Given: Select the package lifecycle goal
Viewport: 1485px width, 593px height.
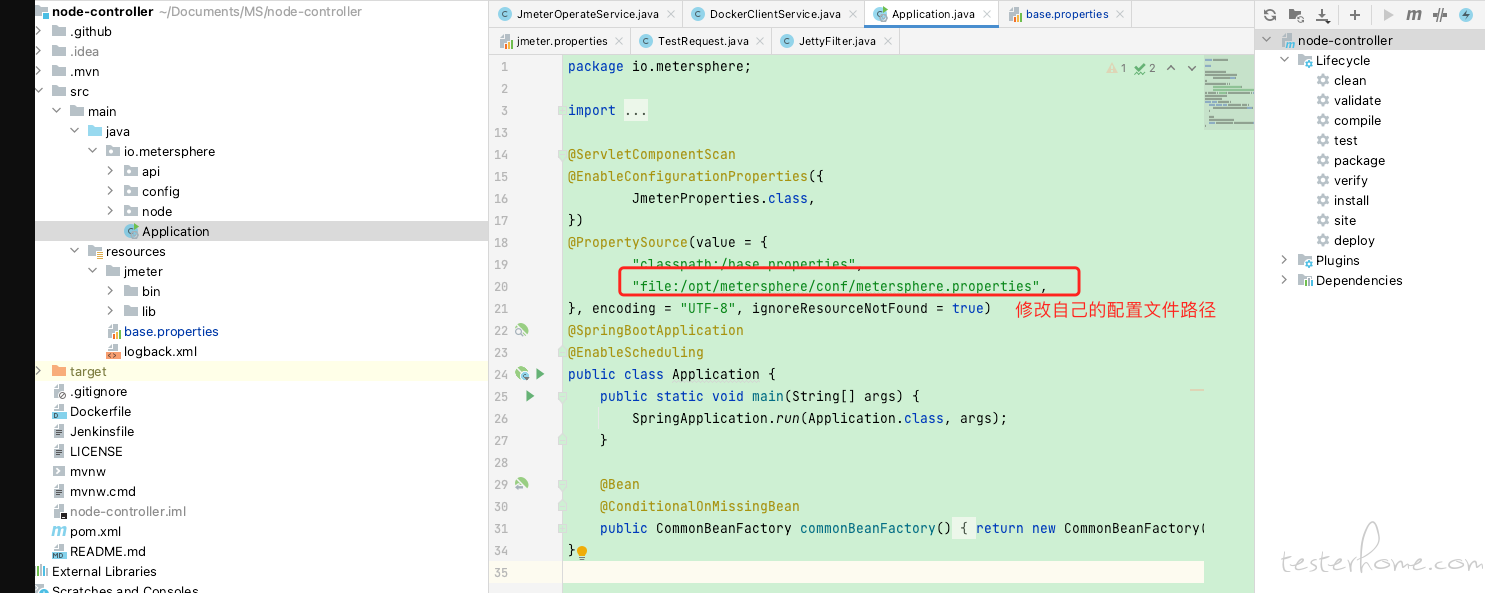Looking at the screenshot, I should pos(1359,160).
